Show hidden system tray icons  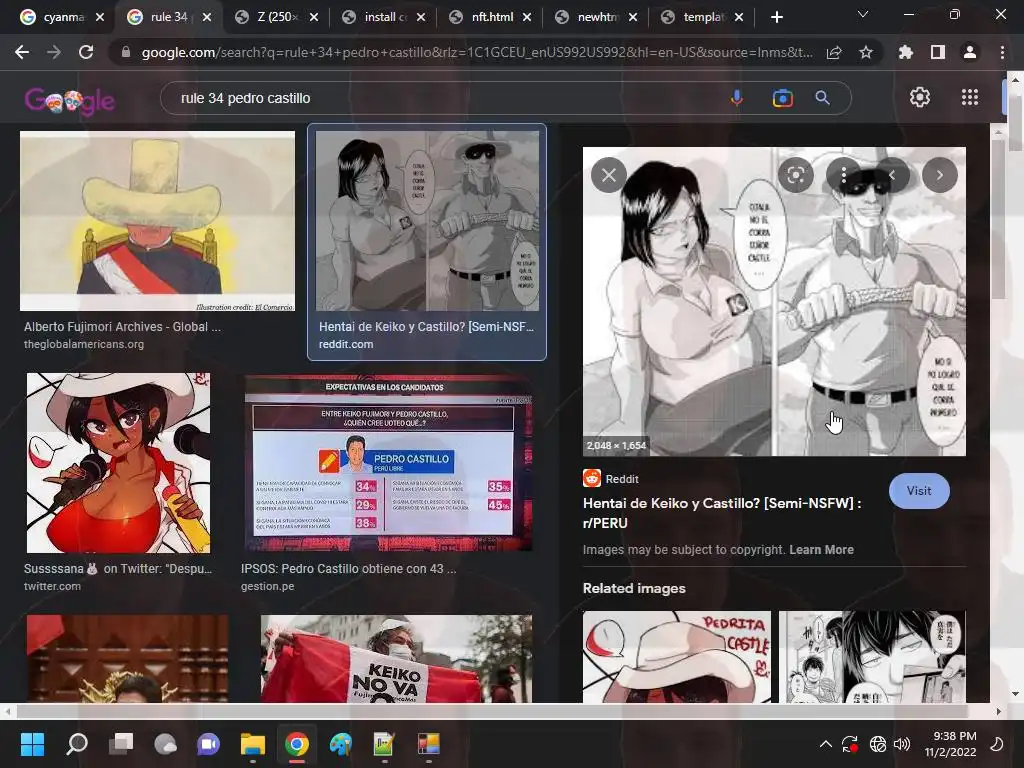pos(825,744)
